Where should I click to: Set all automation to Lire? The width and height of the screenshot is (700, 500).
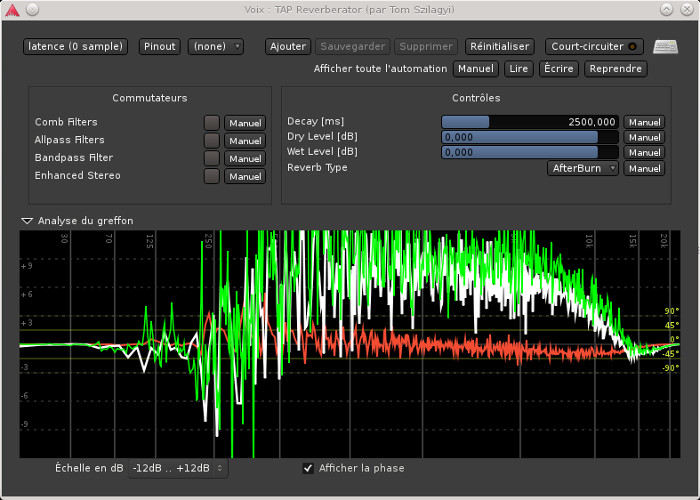(520, 69)
